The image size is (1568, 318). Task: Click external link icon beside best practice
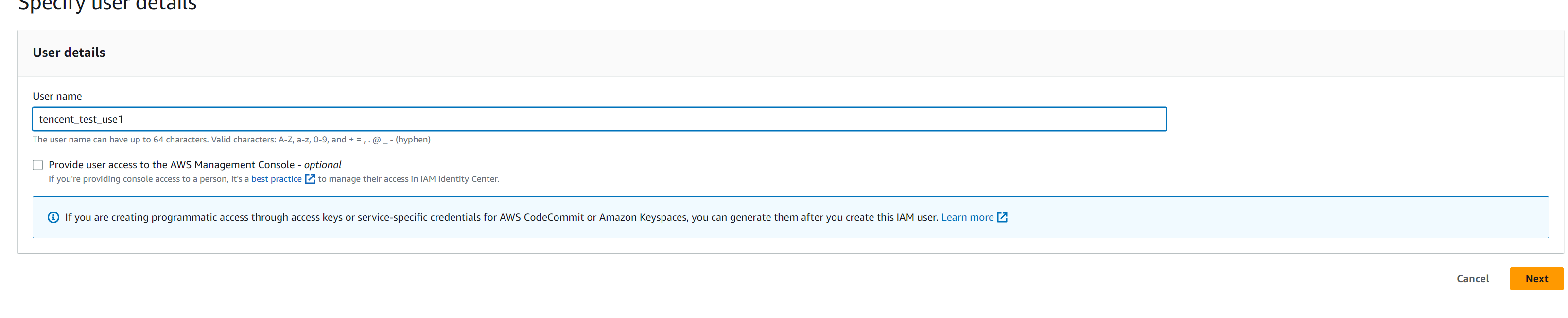310,179
